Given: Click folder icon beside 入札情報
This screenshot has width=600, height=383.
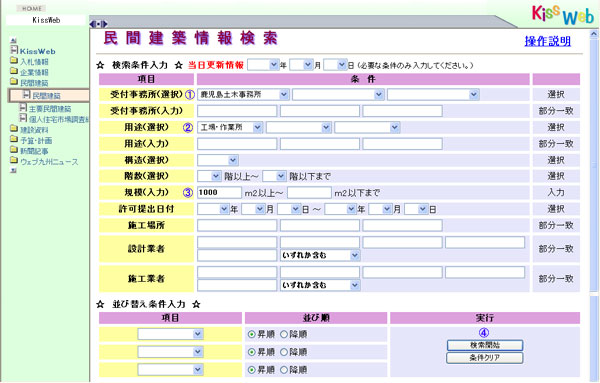Looking at the screenshot, I should pyautogui.click(x=14, y=60).
